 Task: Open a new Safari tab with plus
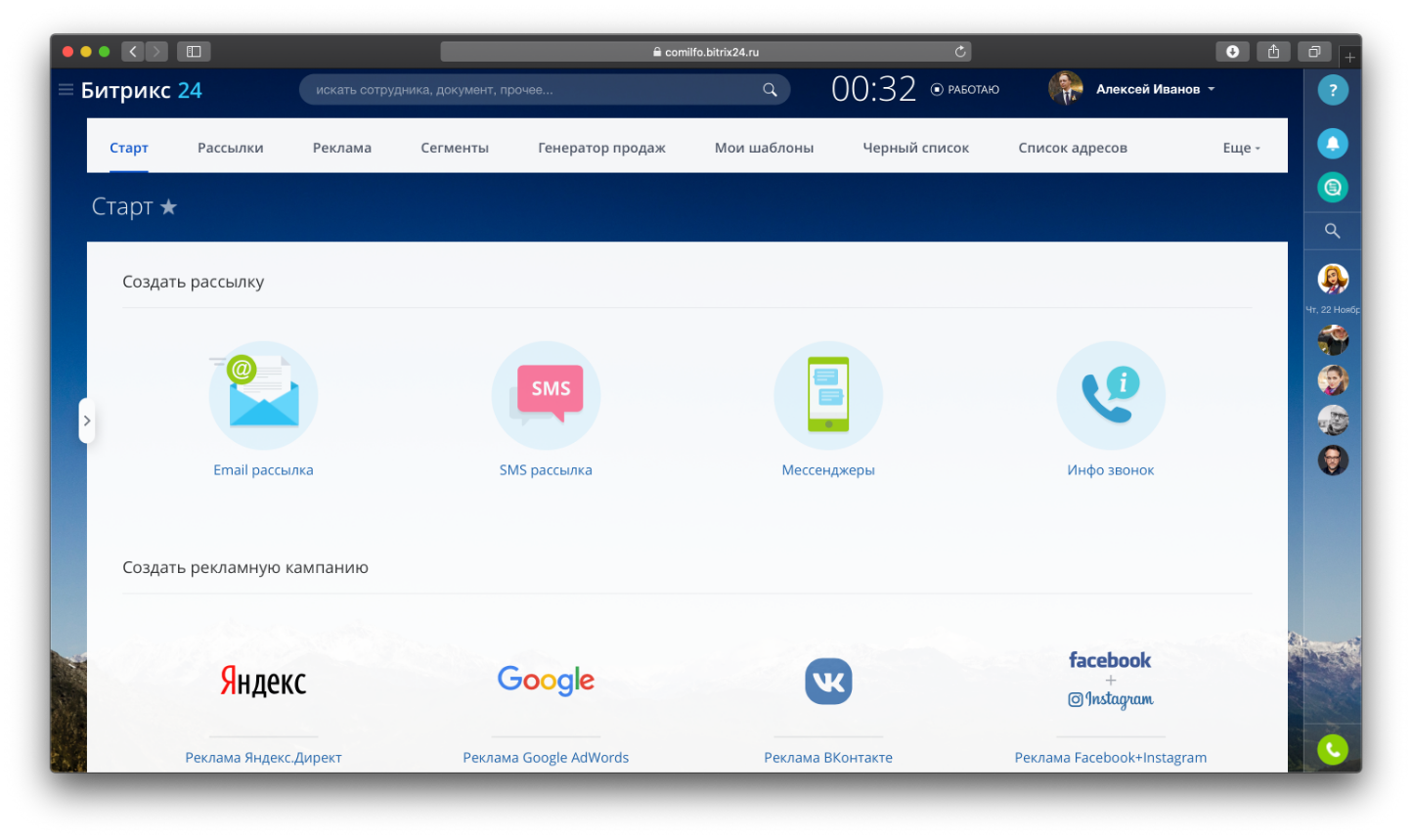[1349, 58]
